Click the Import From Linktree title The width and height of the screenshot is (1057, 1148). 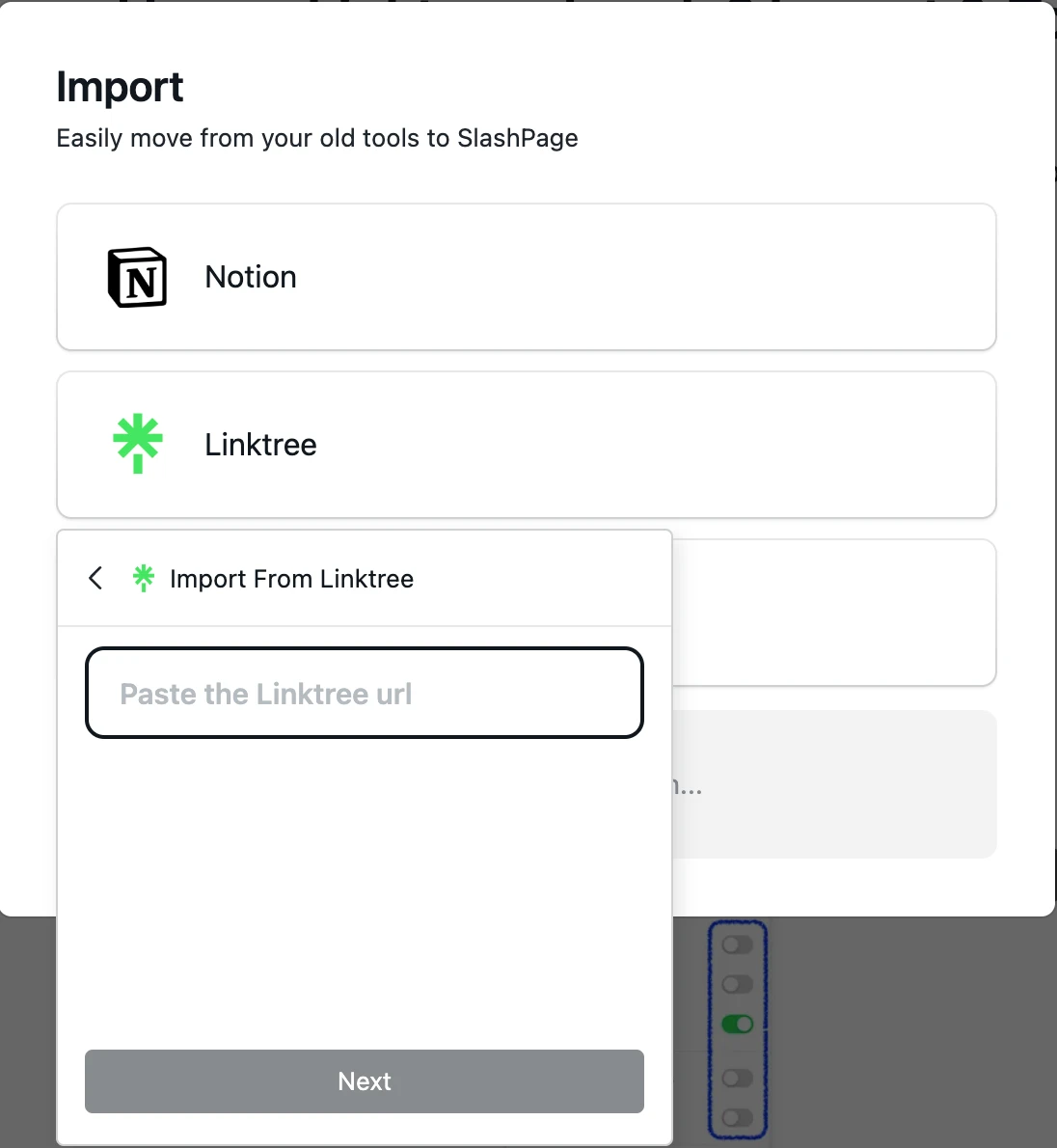292,579
